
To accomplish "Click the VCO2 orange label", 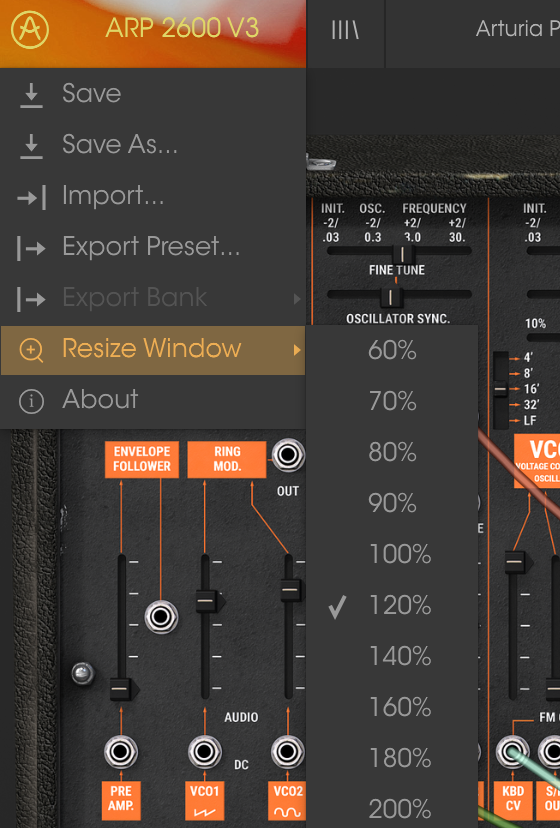I will pyautogui.click(x=287, y=800).
